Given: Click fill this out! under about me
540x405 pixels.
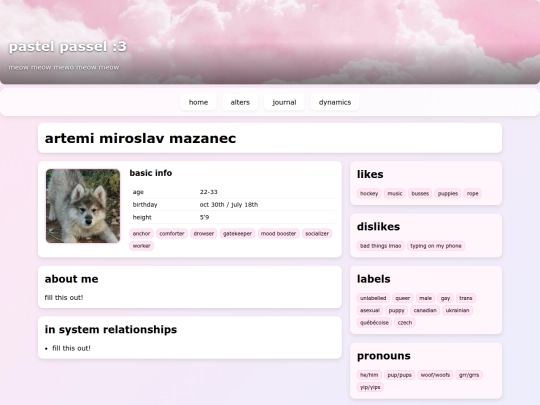Looking at the screenshot, I should click(x=64, y=298).
